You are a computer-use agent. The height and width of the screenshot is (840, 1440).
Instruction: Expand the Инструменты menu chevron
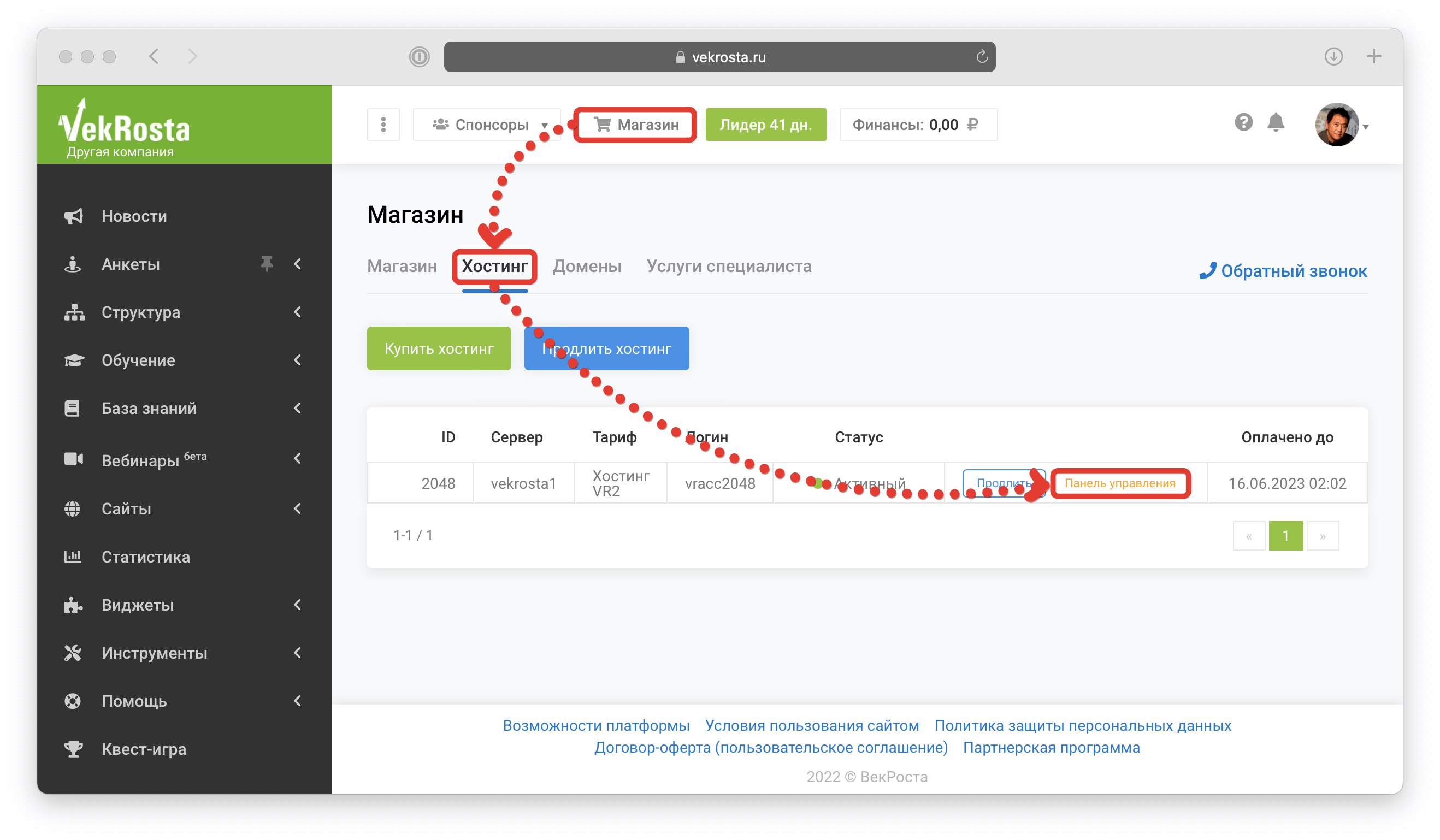298,653
